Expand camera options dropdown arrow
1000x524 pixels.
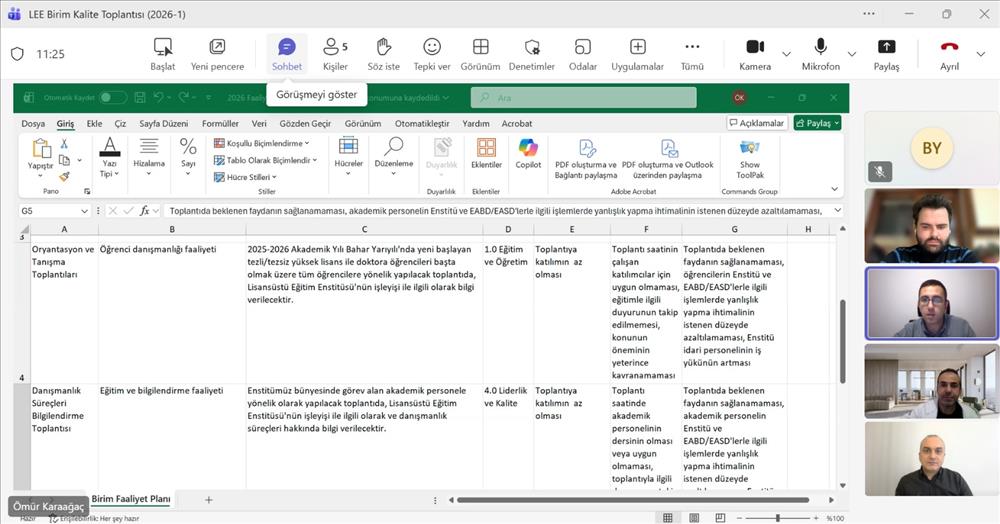[786, 54]
